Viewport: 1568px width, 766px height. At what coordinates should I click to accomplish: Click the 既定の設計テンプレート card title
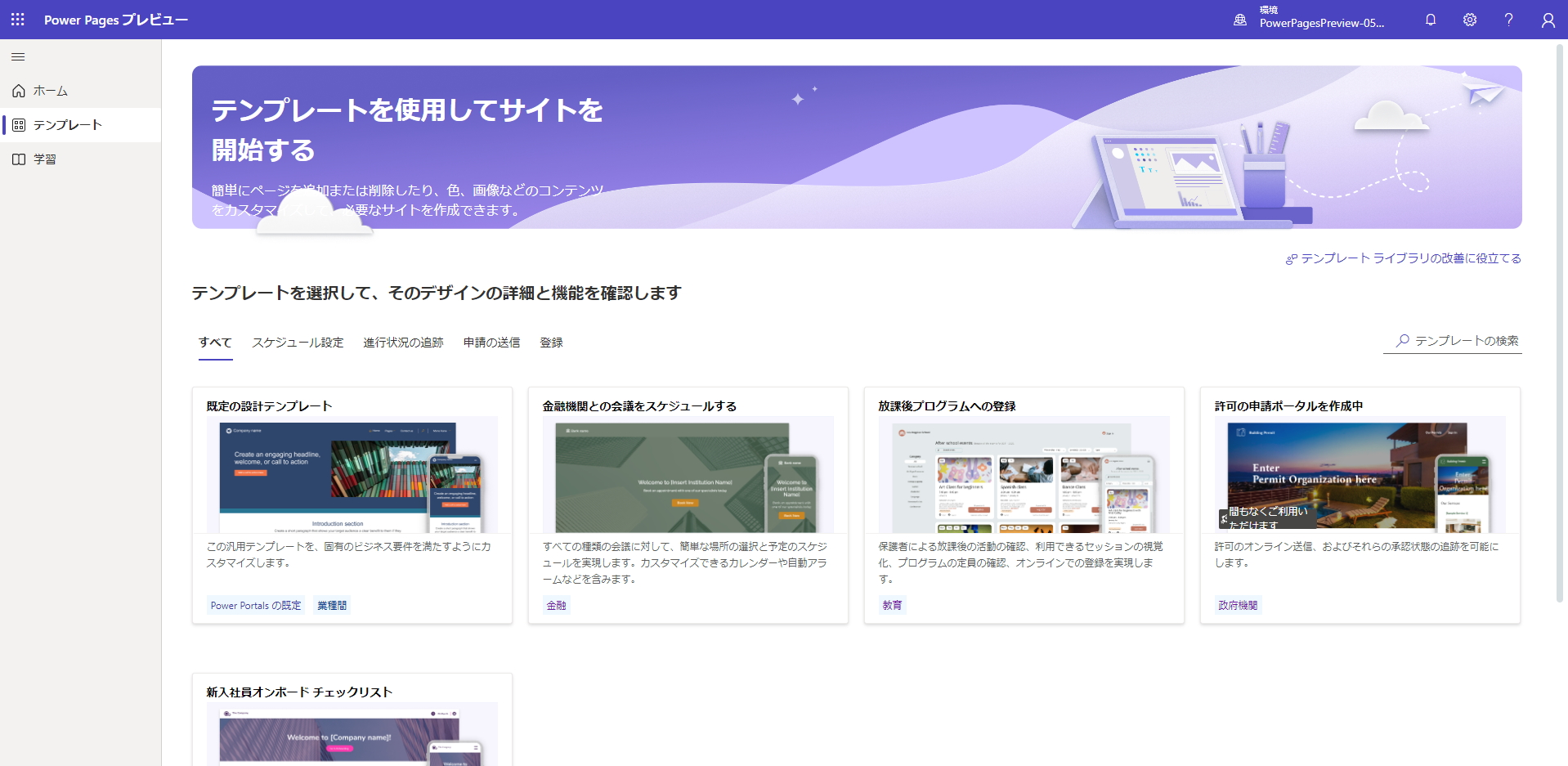[269, 406]
